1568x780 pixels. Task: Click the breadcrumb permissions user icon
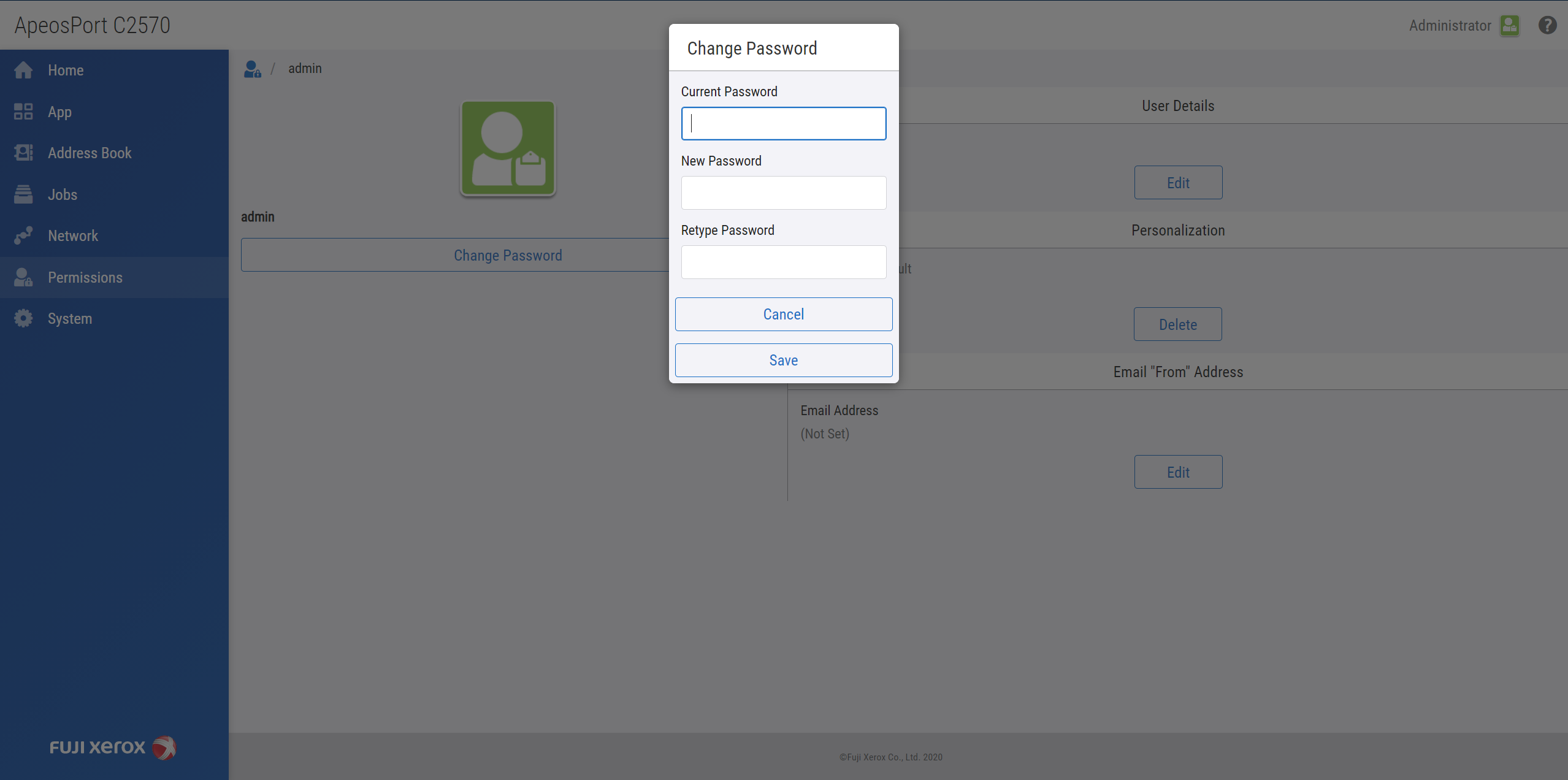point(252,69)
